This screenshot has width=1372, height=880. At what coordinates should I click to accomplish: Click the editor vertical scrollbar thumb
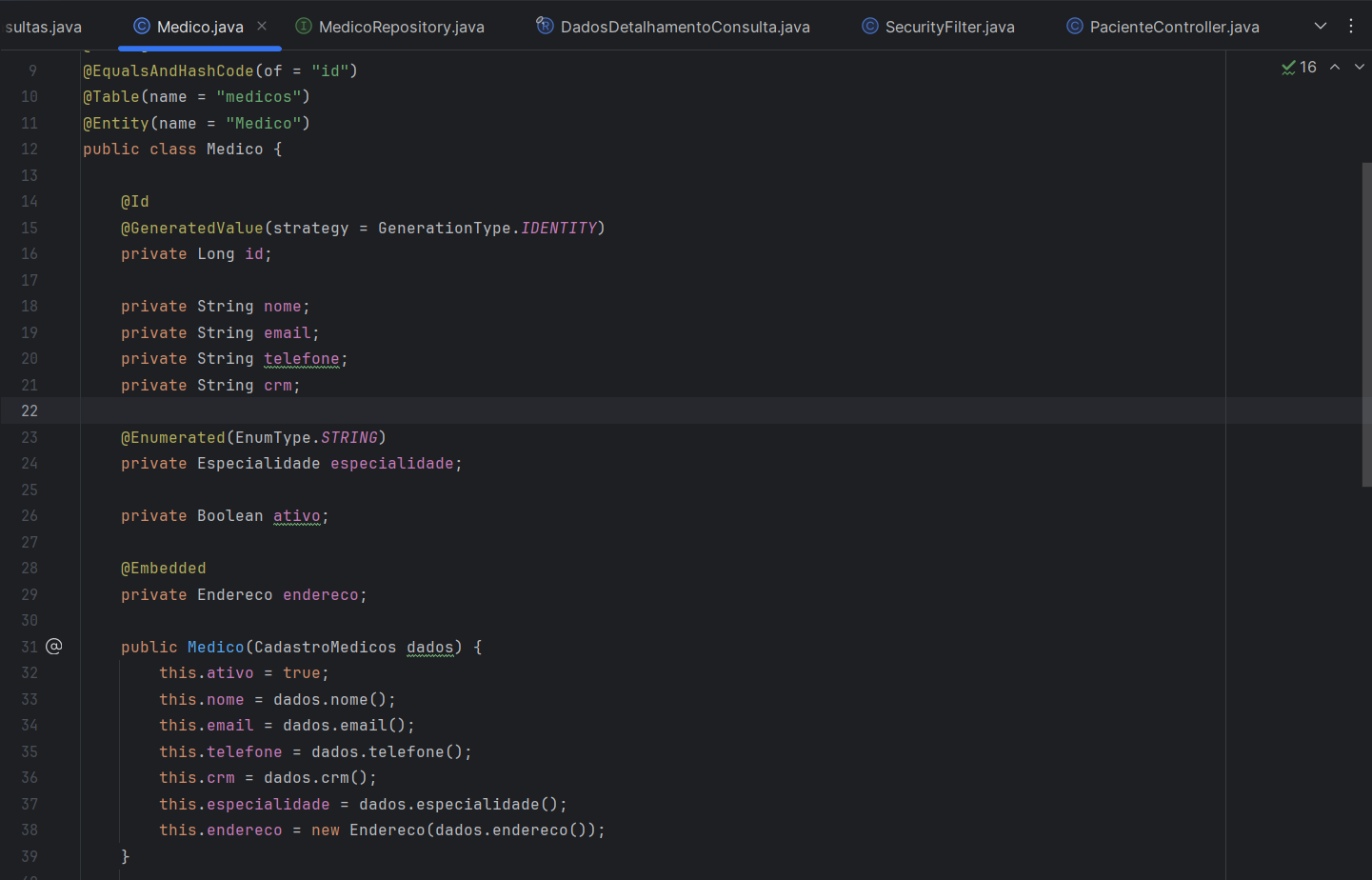tap(1366, 324)
